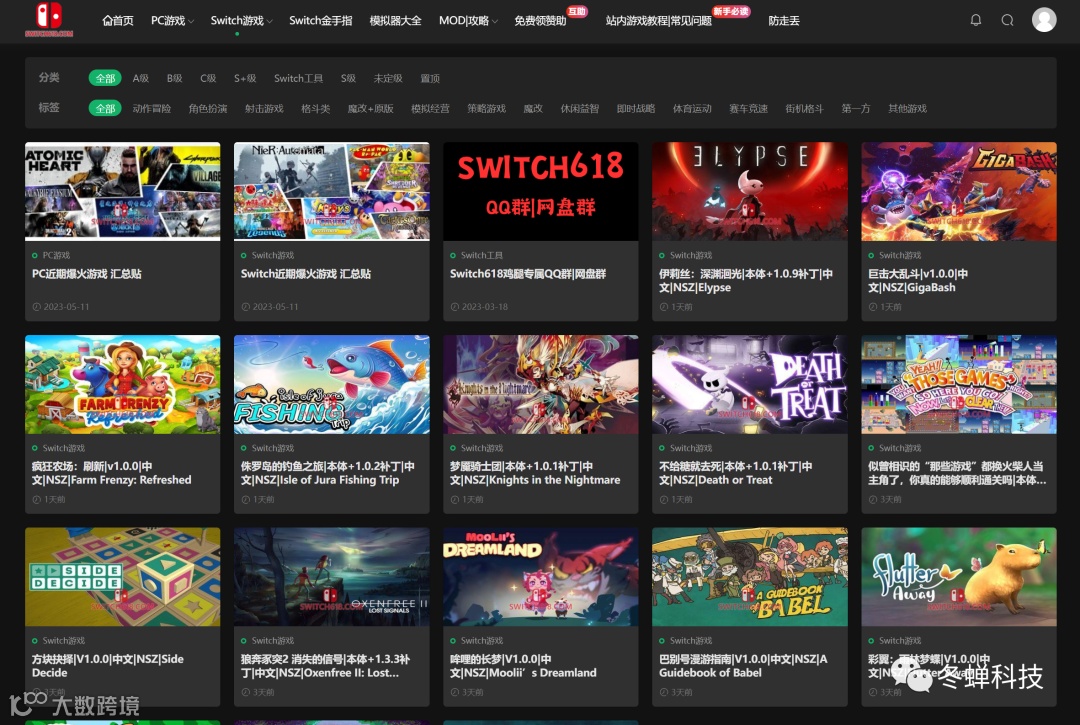Viewport: 1080px width, 725px height.
Task: Open the Guidebook of Babel thumbnail
Action: point(750,577)
